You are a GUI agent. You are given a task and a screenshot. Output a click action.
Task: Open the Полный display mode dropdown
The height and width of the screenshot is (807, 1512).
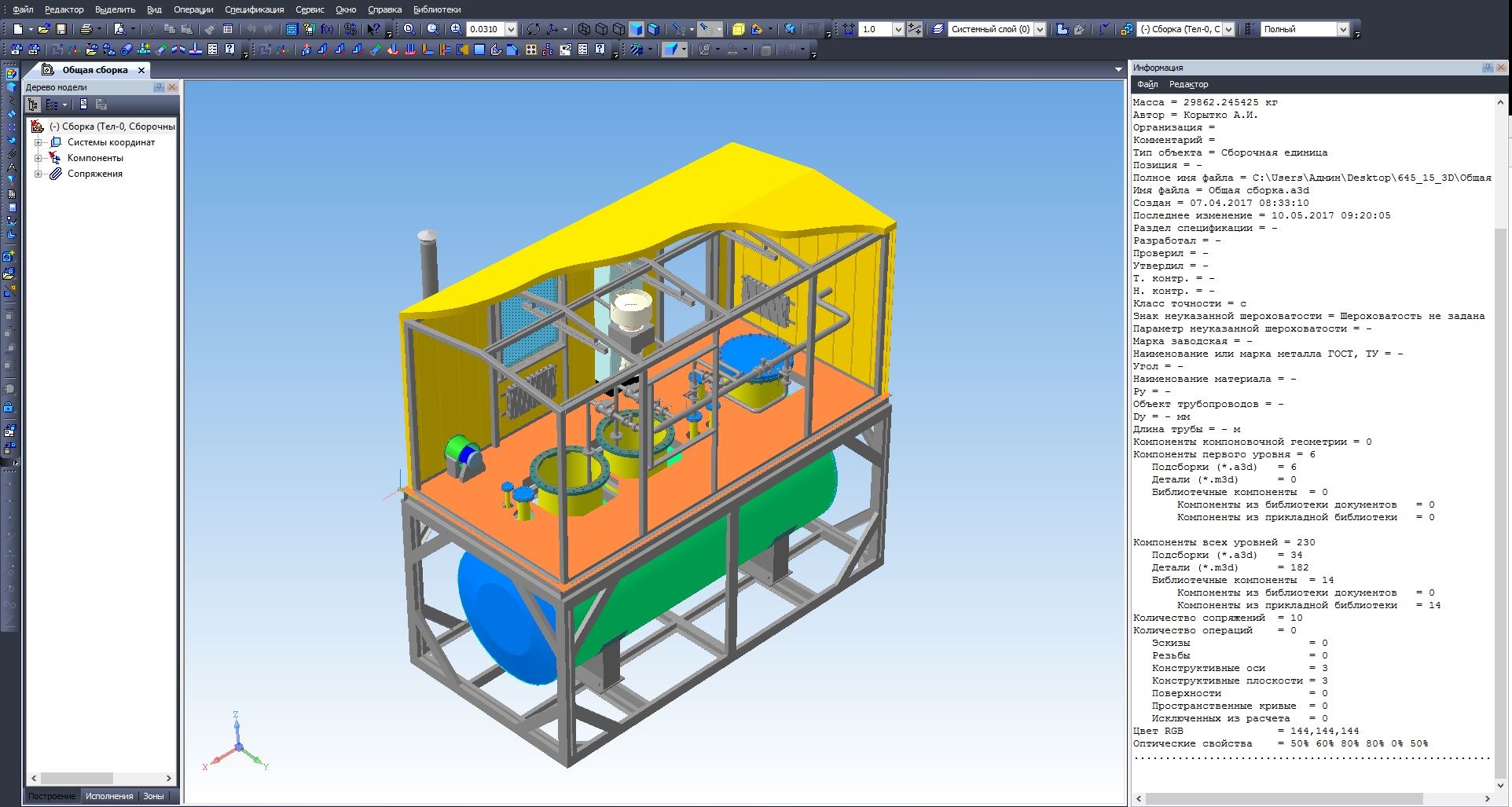pos(1343,29)
